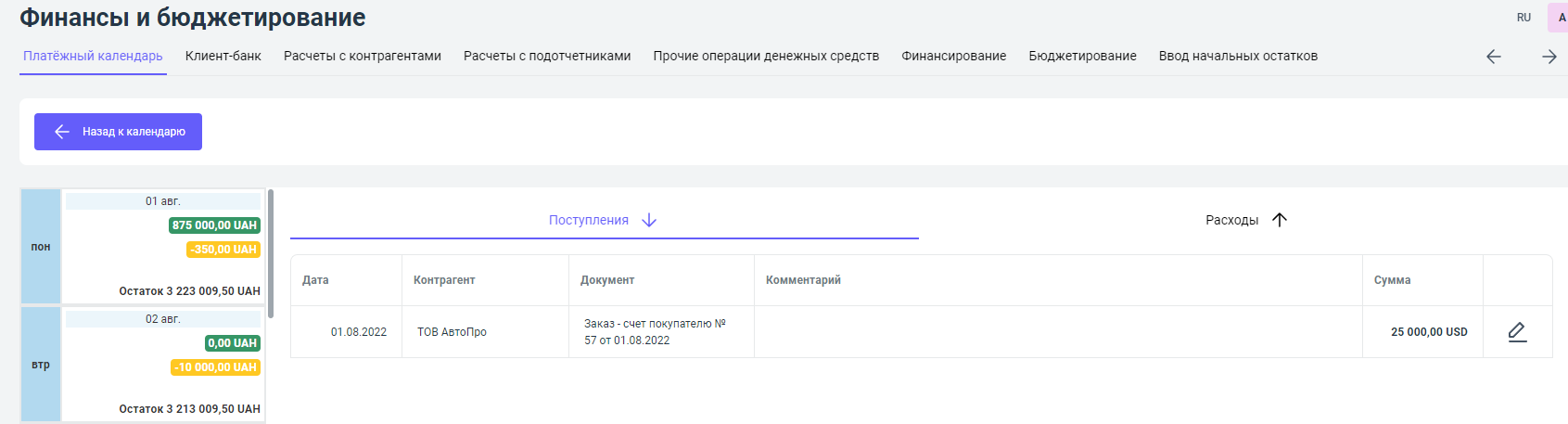Switch to the Бюджетирование tab
The width and height of the screenshot is (1568, 424).
[1082, 56]
